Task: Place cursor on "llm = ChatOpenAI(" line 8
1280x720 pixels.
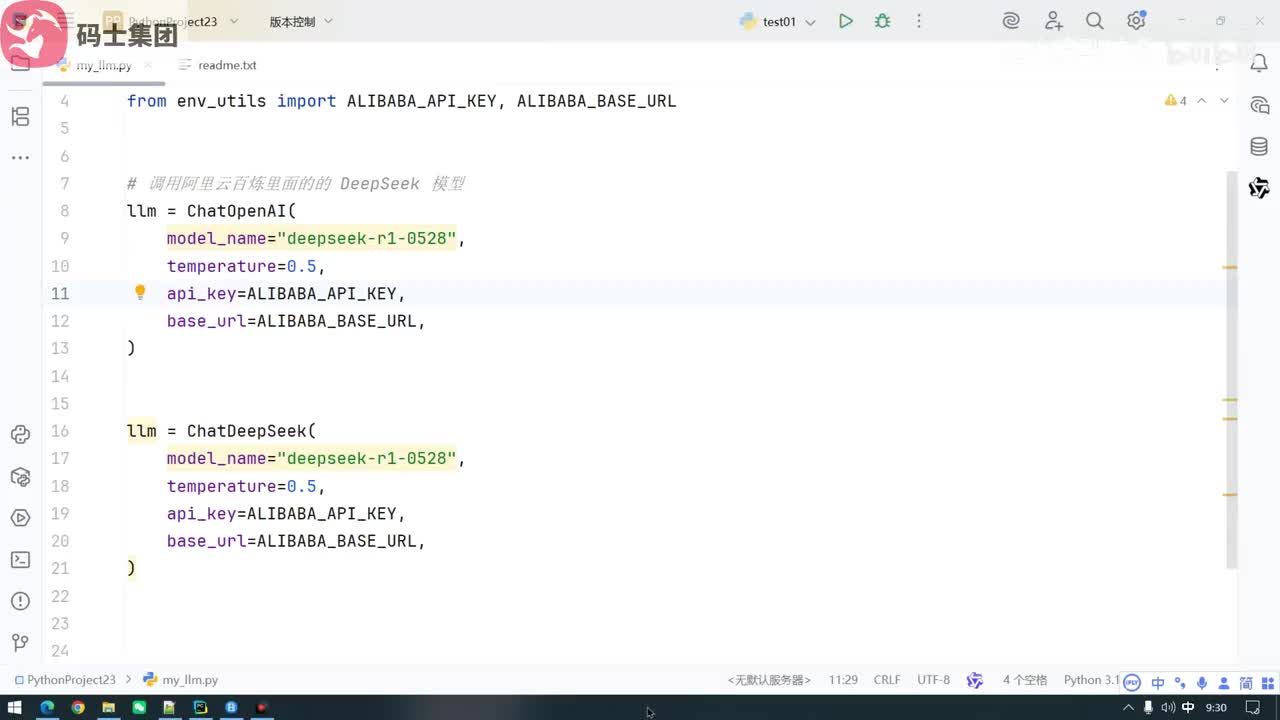Action: (x=212, y=211)
